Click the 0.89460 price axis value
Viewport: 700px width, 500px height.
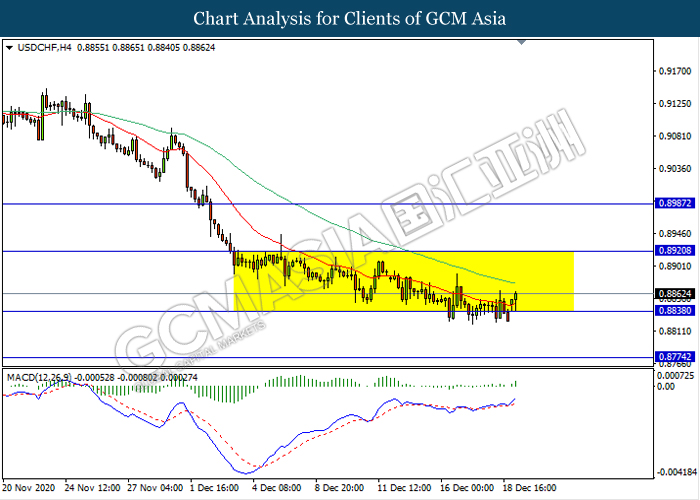[x=675, y=234]
